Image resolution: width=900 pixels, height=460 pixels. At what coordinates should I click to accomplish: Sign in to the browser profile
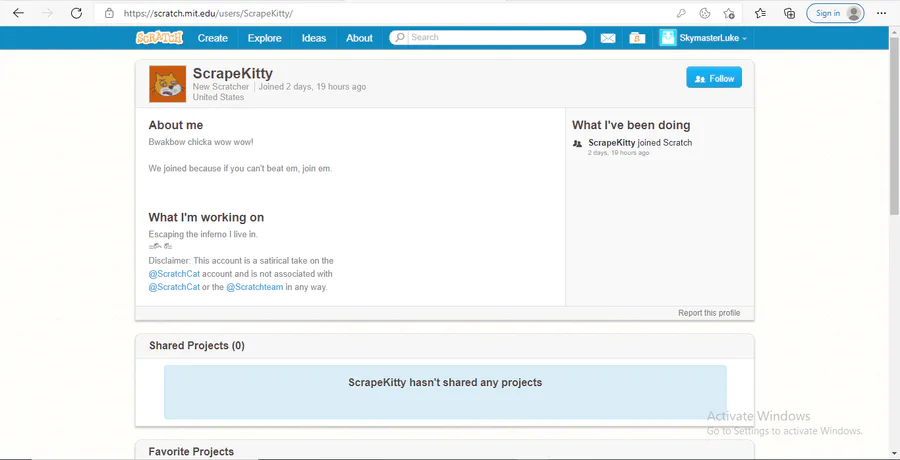(x=835, y=13)
